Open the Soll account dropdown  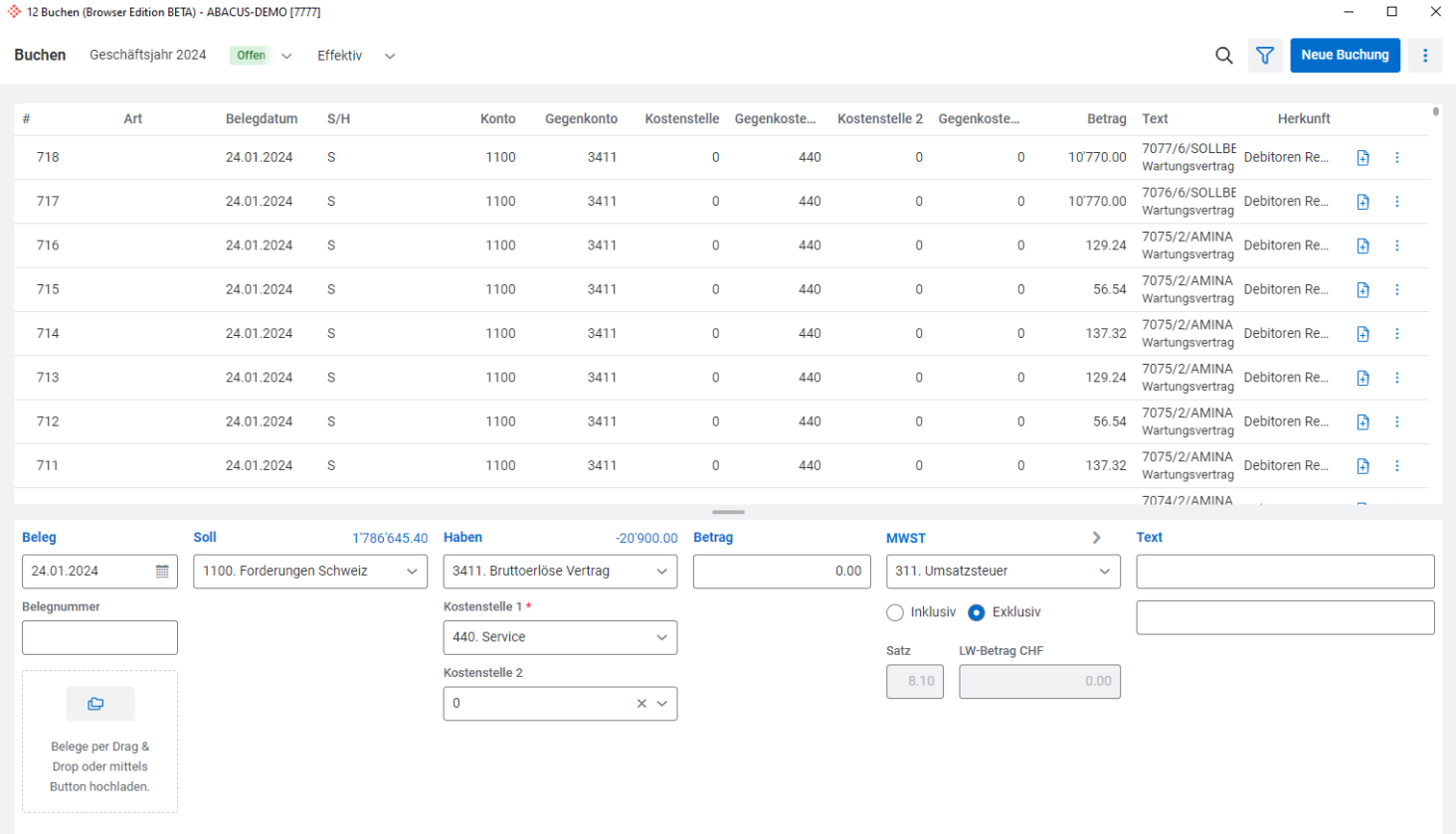[x=411, y=572]
